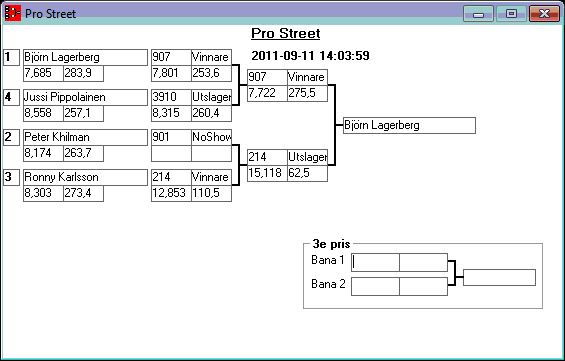
Task: Click the 15,118 final time field
Action: tap(267, 173)
